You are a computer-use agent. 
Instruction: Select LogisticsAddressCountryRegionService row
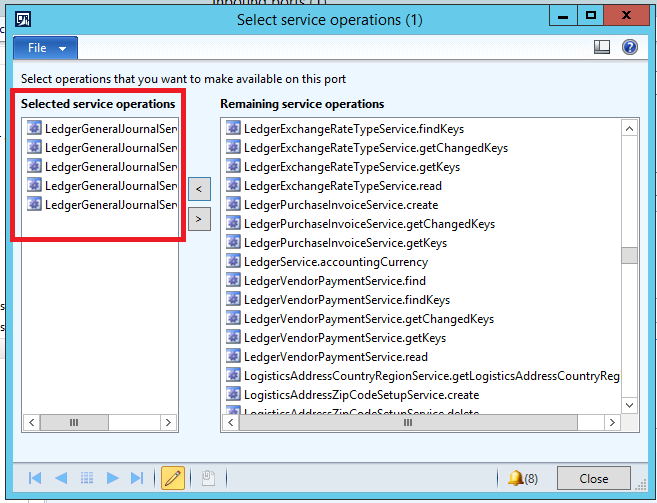pyautogui.click(x=432, y=376)
